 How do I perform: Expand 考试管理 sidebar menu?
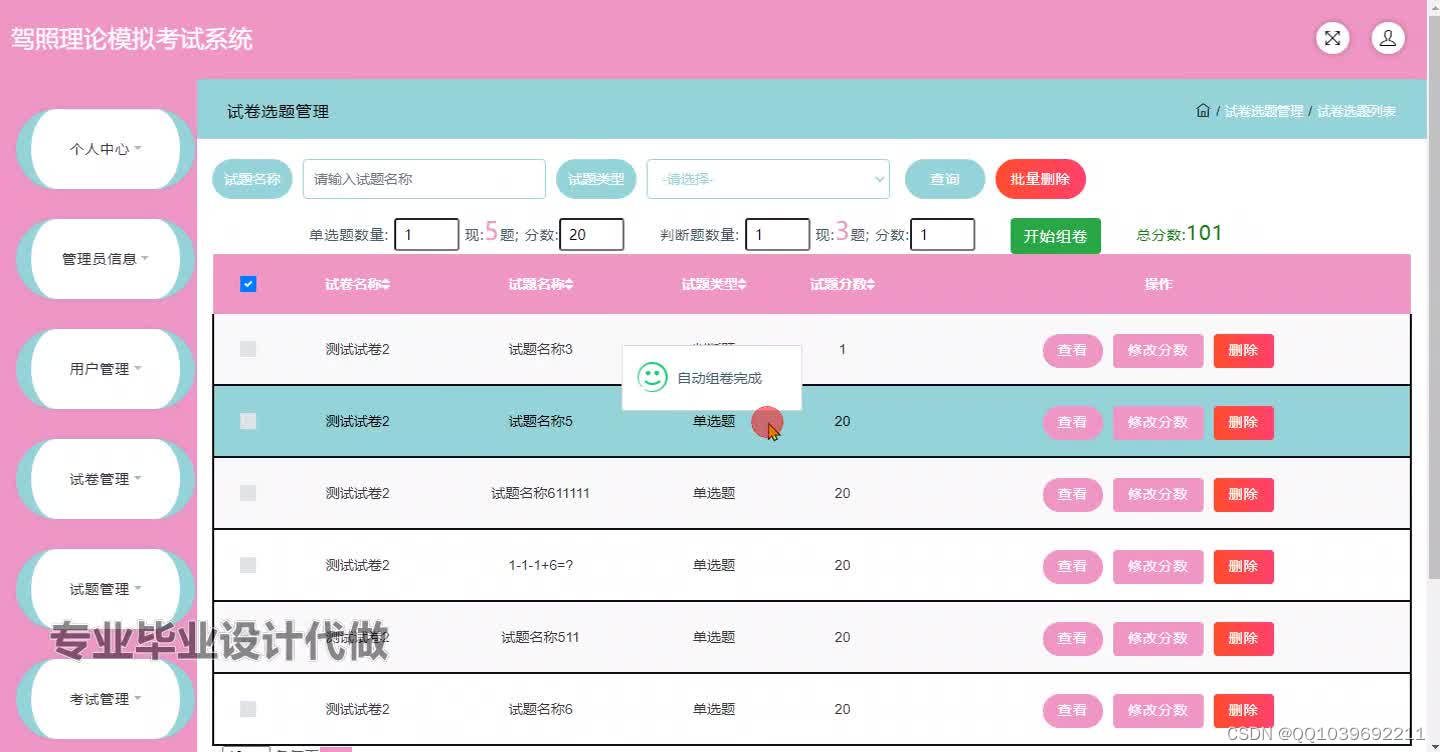point(106,699)
